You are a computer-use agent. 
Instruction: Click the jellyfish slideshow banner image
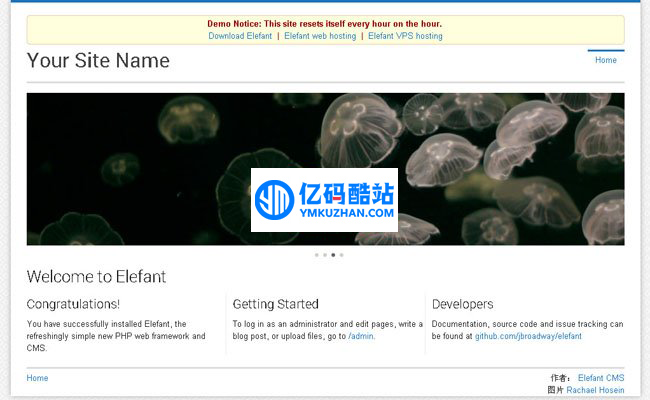click(325, 169)
